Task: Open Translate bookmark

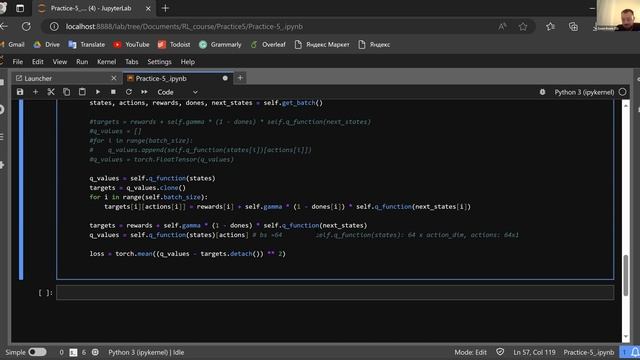Action: [x=87, y=44]
